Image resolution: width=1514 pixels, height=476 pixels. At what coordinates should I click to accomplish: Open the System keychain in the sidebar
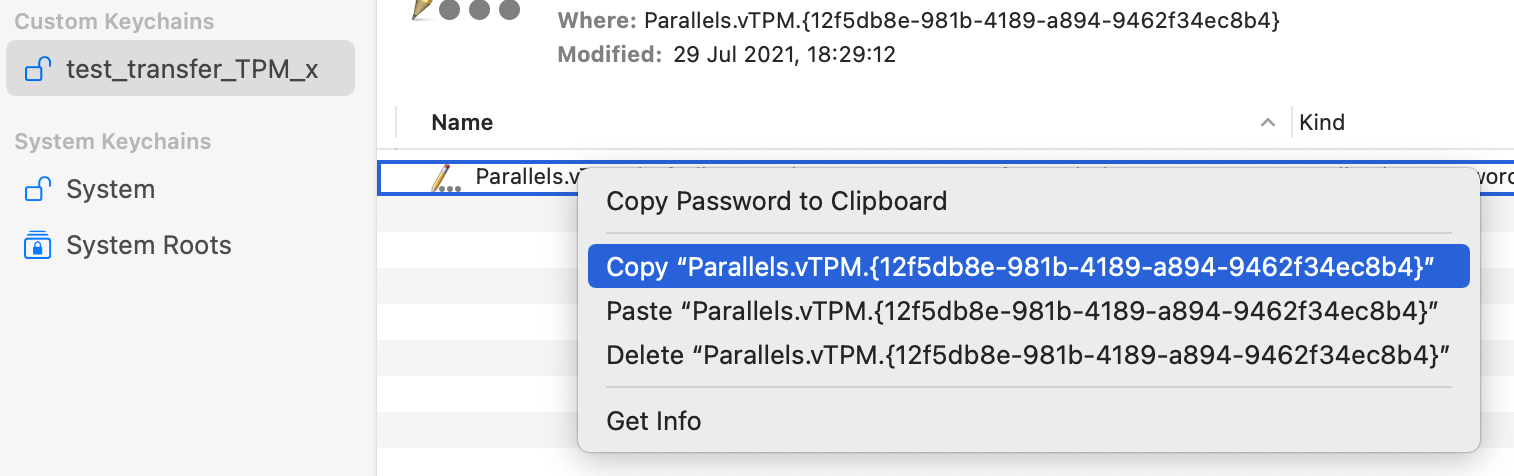(x=110, y=189)
